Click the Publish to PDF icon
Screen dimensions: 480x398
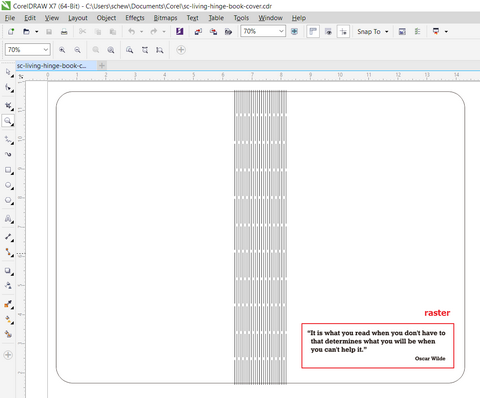point(228,32)
